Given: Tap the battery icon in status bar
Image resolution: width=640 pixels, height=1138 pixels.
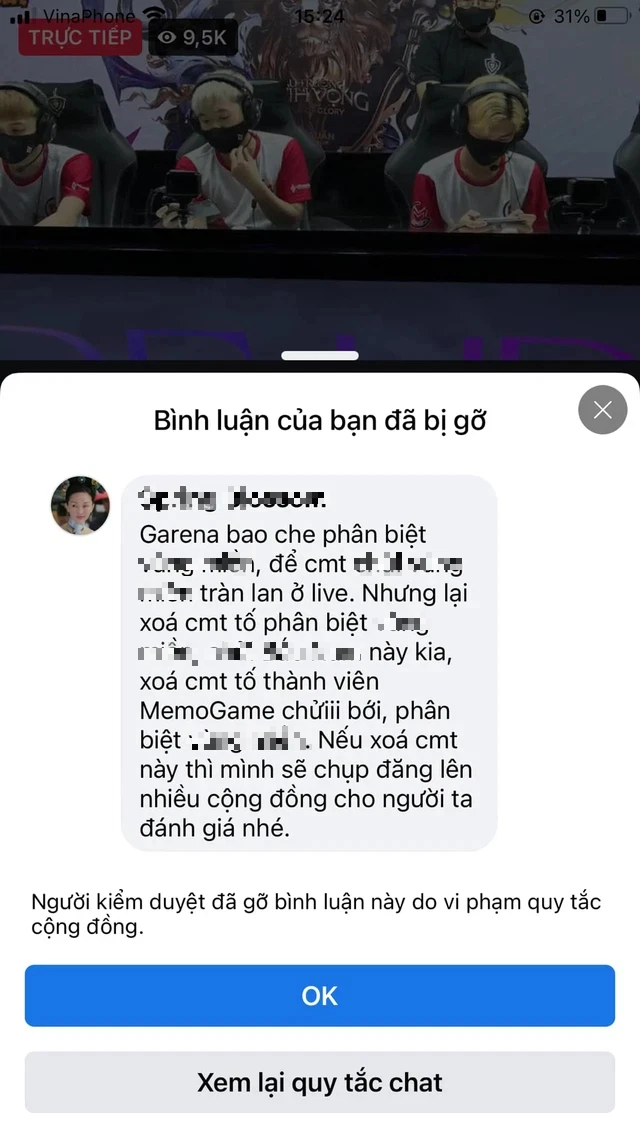Looking at the screenshot, I should pos(612,15).
